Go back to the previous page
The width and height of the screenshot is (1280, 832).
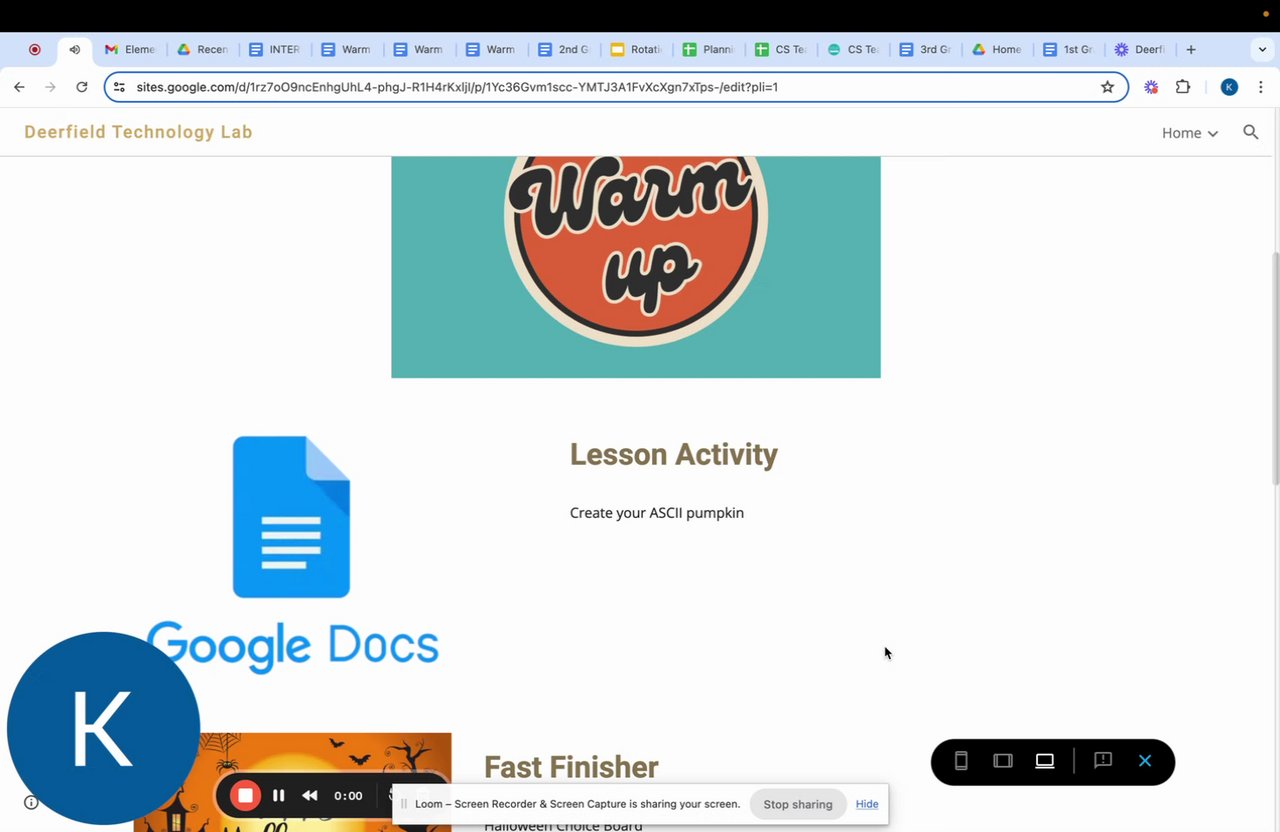coord(19,87)
